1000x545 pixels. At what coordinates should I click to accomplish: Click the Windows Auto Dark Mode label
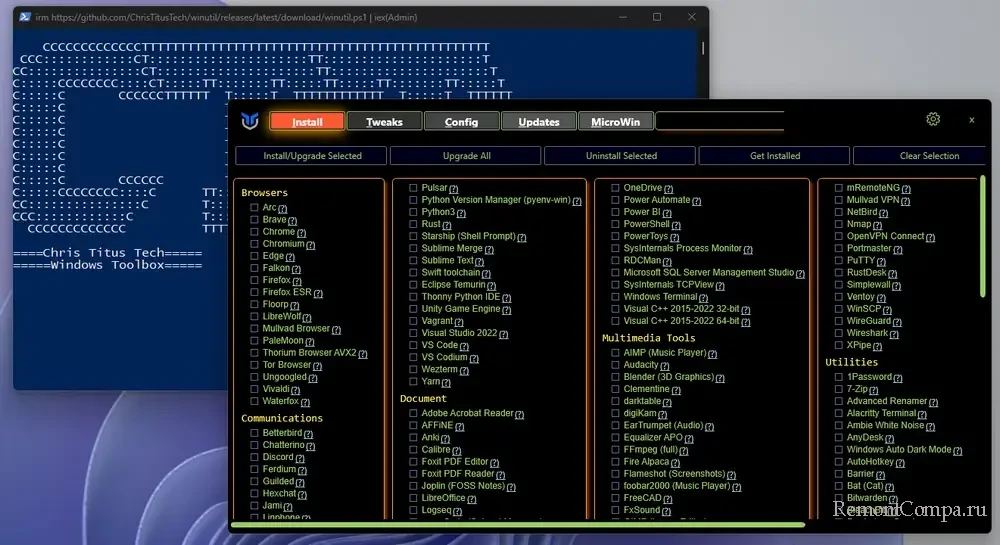coord(899,449)
